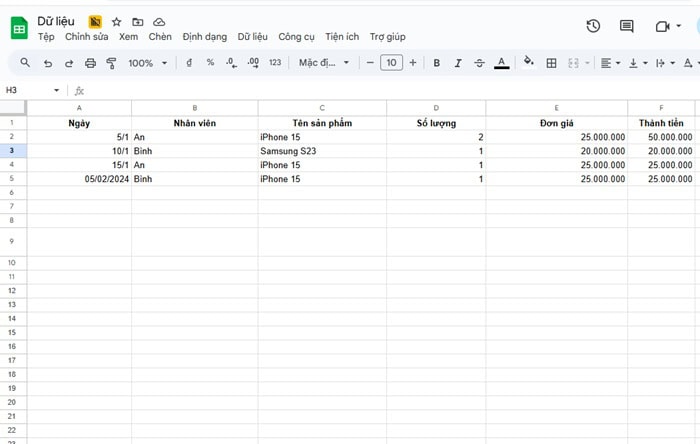
Task: Click the increase font size plus button
Action: pos(413,63)
